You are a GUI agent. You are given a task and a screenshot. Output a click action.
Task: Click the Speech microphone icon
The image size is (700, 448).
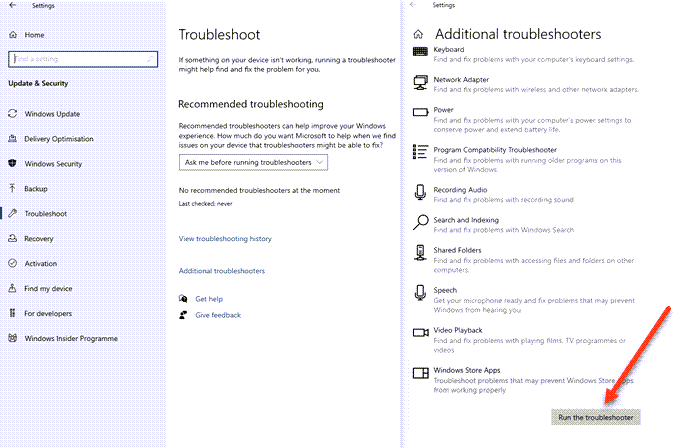click(x=420, y=293)
